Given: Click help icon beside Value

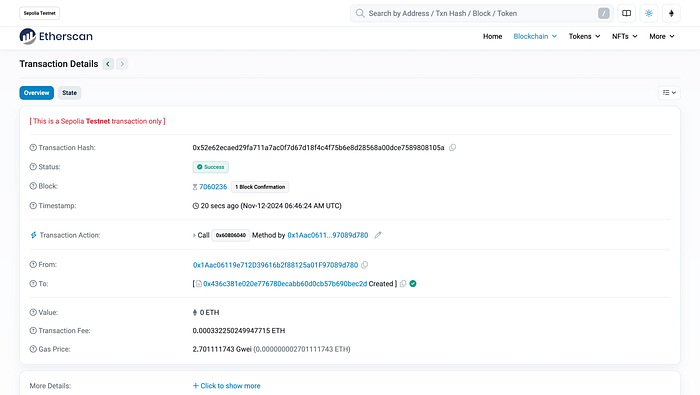Looking at the screenshot, I should tap(33, 312).
